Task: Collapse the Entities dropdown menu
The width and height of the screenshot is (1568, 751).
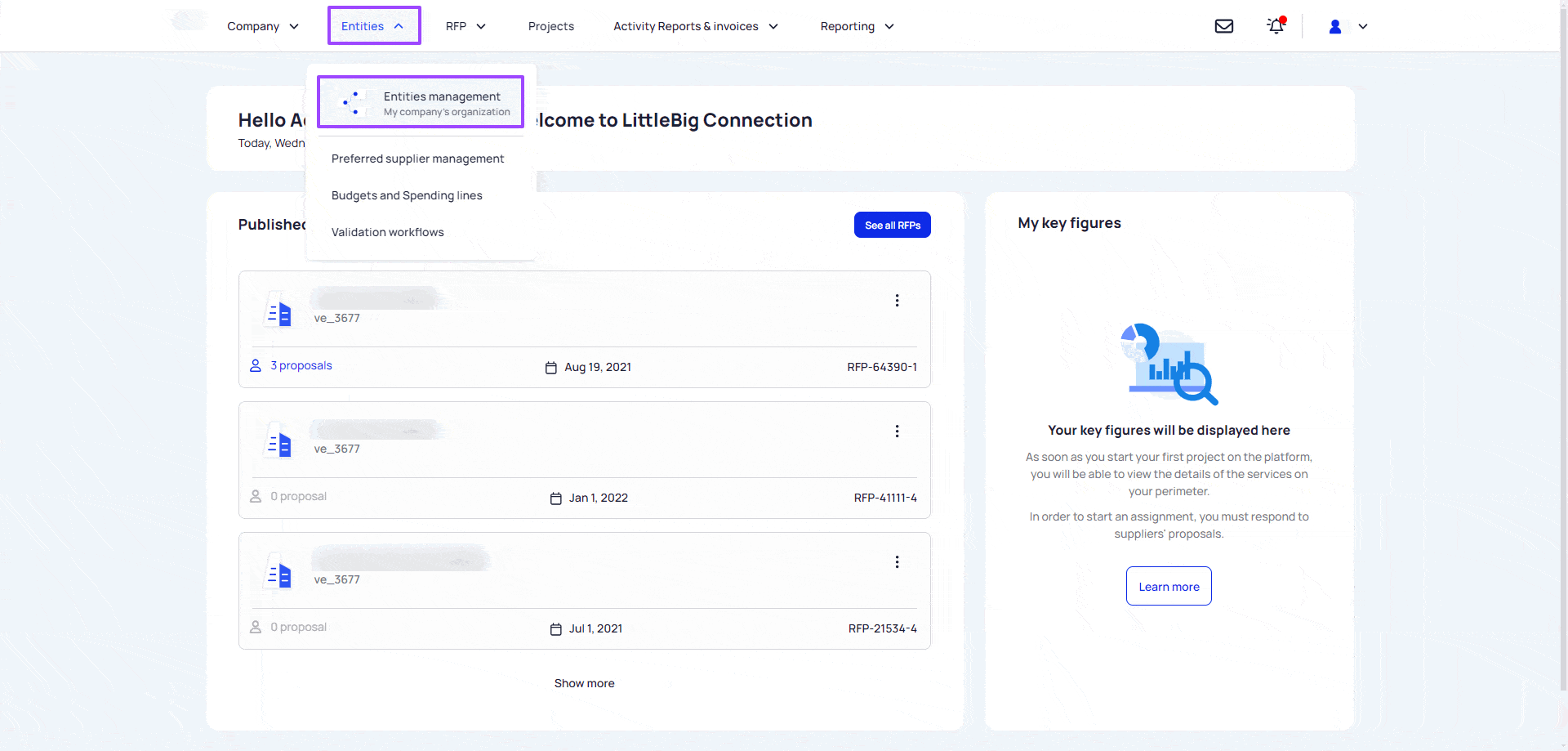Action: tap(373, 26)
